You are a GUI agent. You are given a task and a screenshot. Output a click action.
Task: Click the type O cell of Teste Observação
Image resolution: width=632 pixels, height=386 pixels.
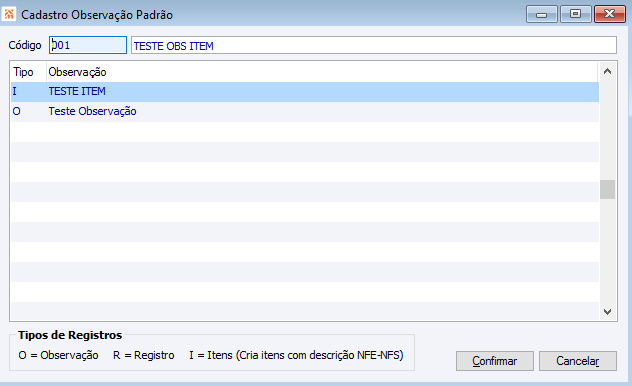[28, 112]
